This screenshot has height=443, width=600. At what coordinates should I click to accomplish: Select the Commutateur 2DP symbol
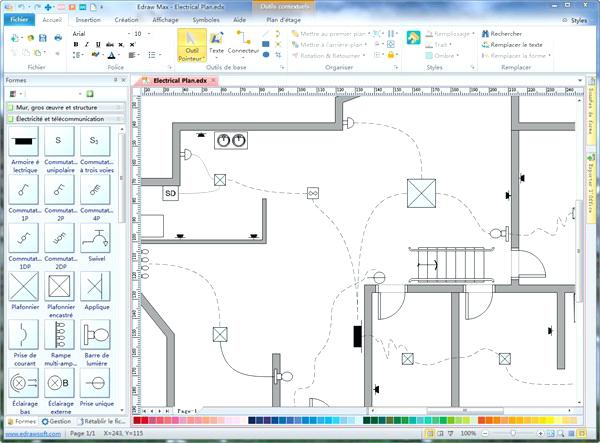point(59,238)
